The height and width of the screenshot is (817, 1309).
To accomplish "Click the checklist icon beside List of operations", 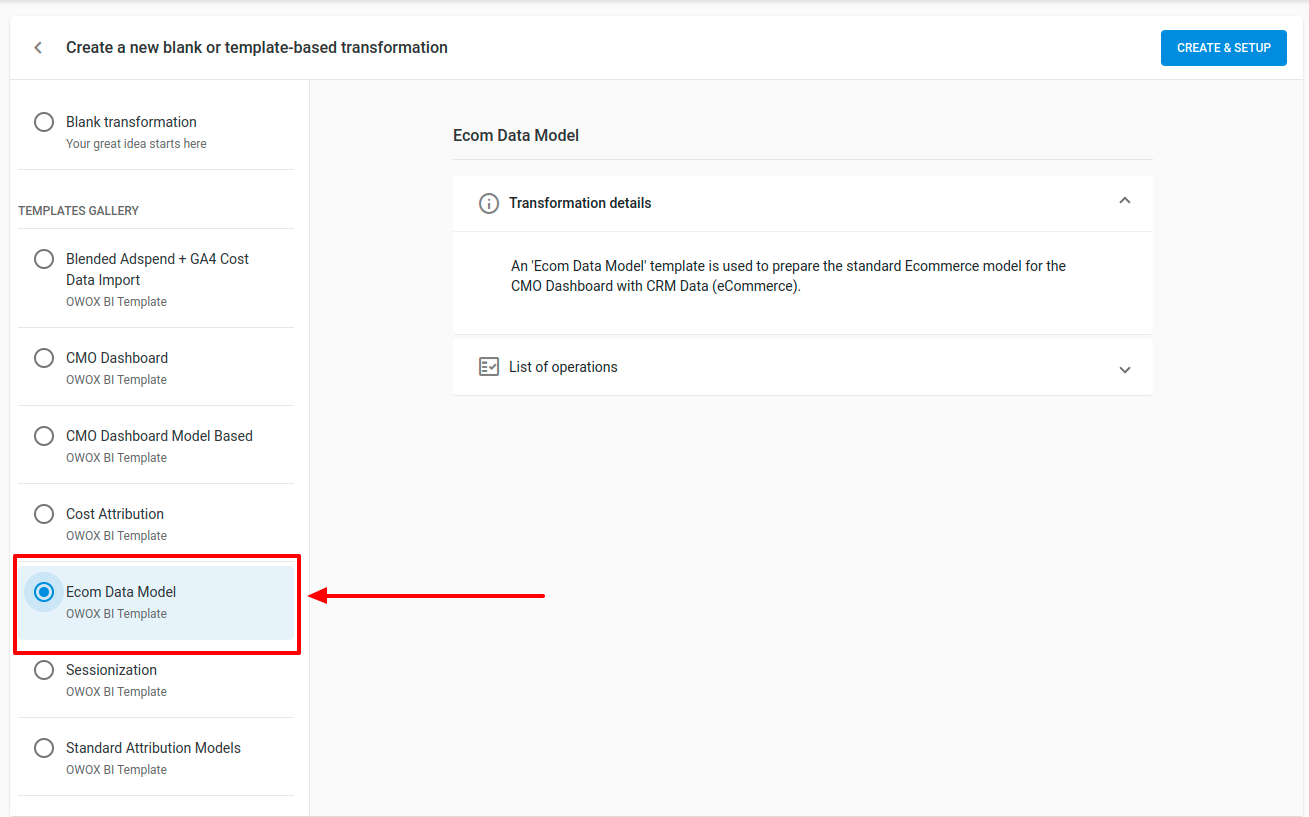I will coord(489,367).
